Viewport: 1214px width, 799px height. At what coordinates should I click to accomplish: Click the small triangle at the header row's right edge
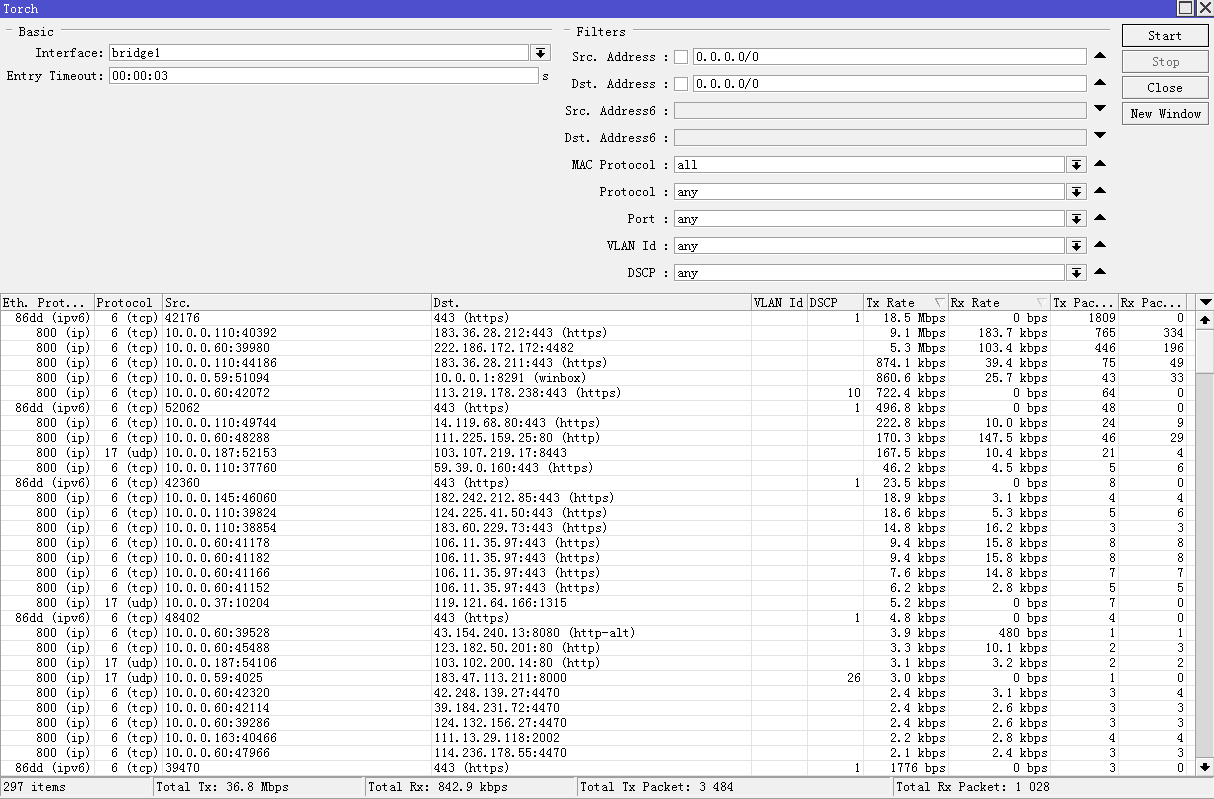pyautogui.click(x=1205, y=302)
